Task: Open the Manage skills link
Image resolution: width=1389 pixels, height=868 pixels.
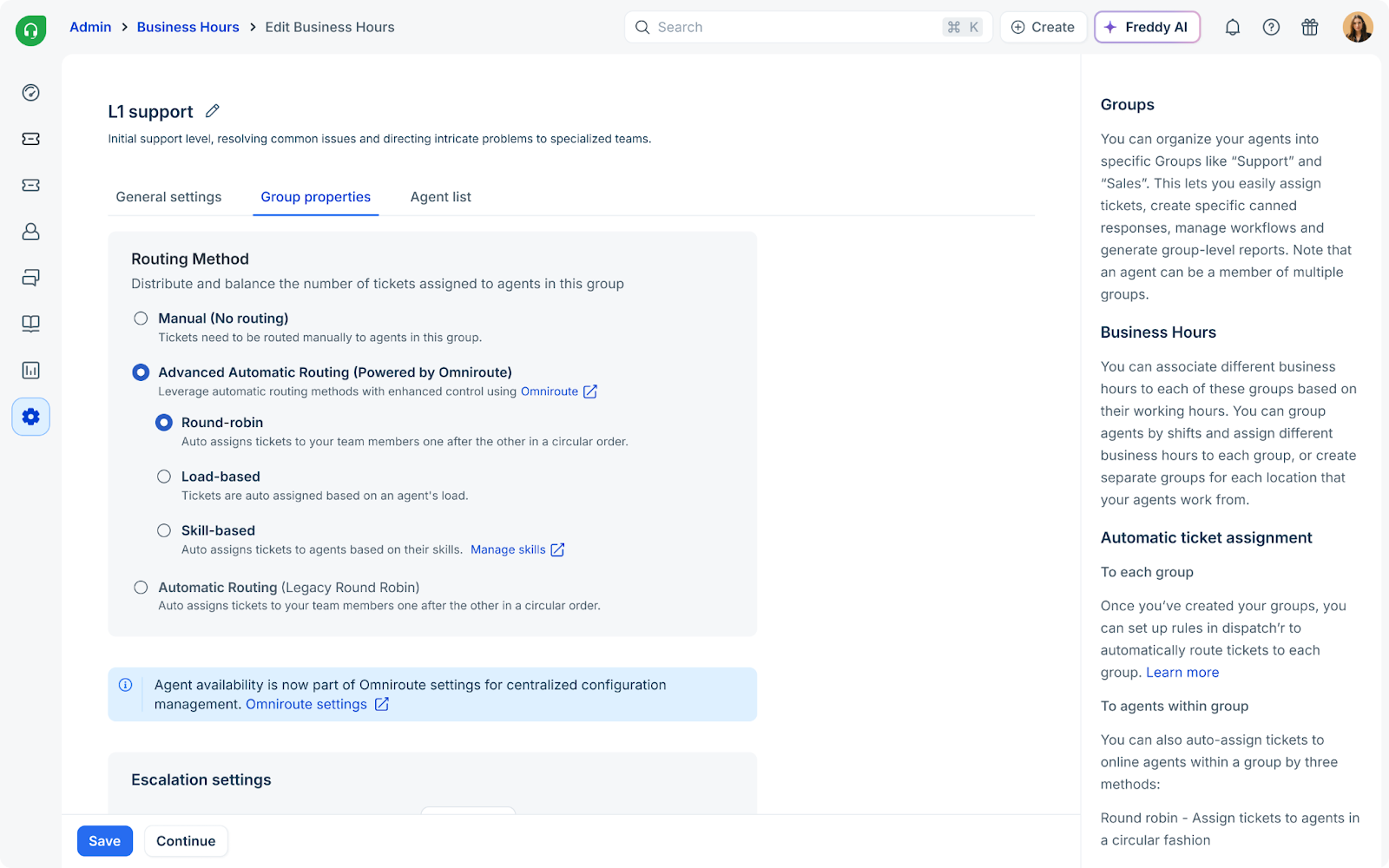Action: point(508,549)
